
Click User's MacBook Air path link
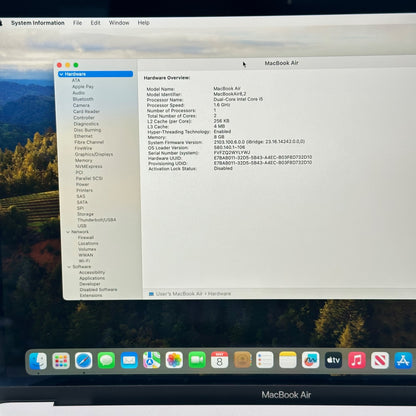tap(179, 294)
